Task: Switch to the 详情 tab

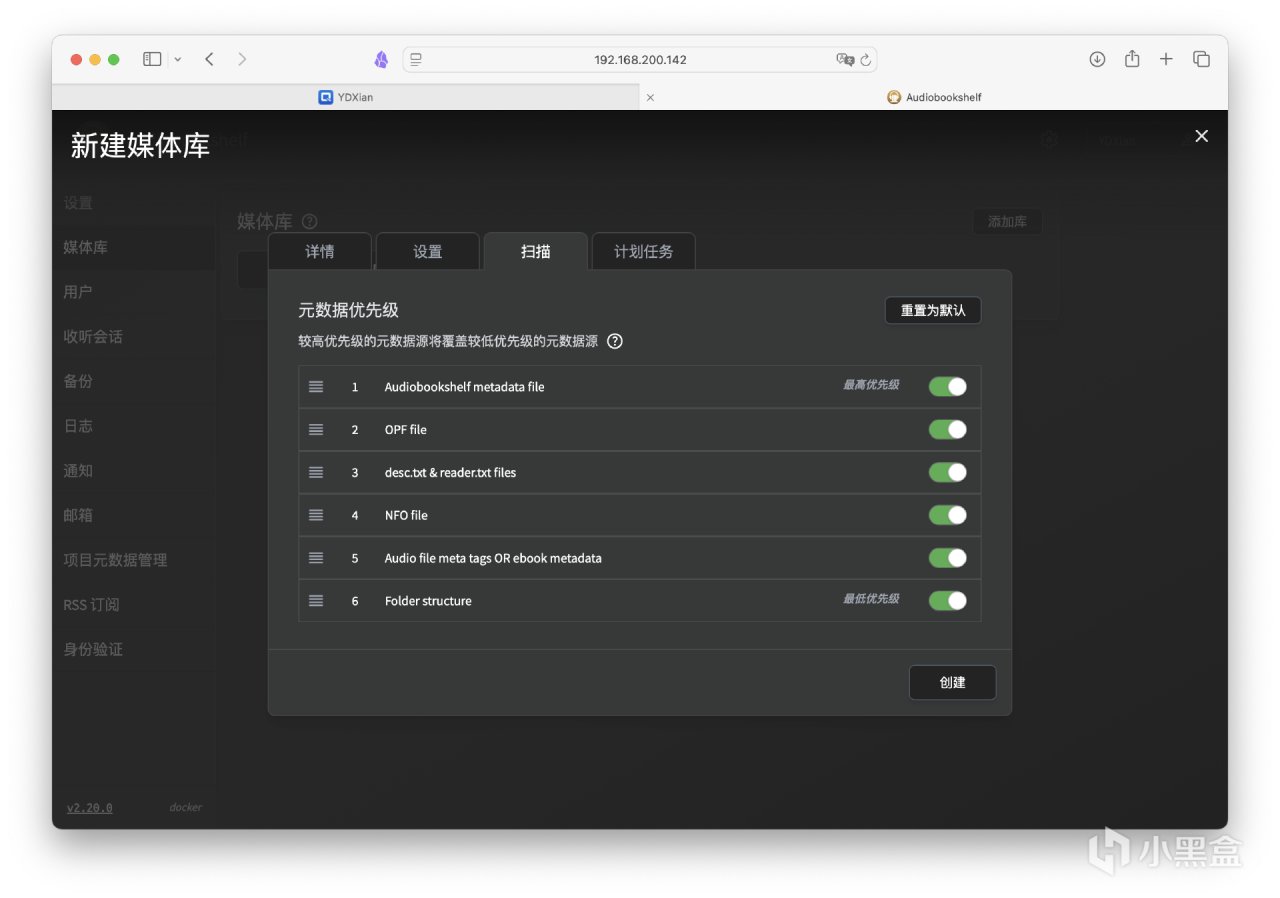Action: 320,251
